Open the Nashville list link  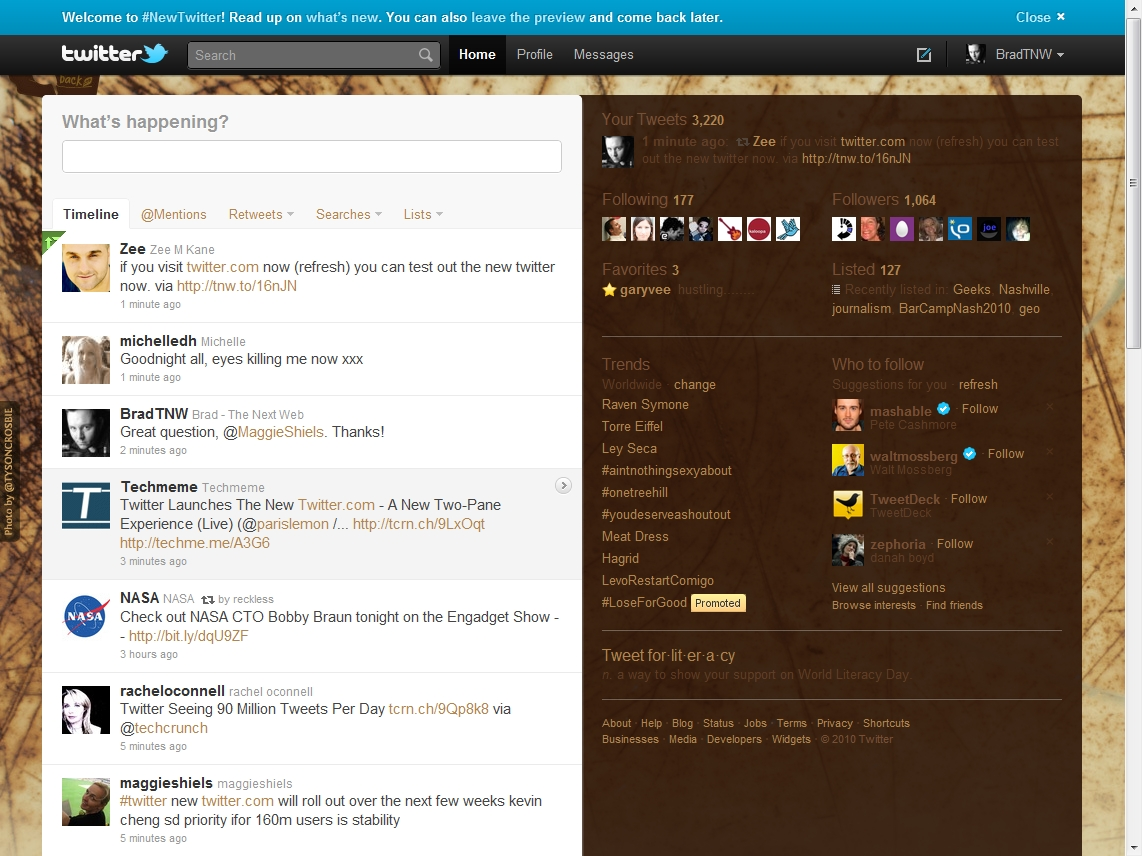[1024, 290]
